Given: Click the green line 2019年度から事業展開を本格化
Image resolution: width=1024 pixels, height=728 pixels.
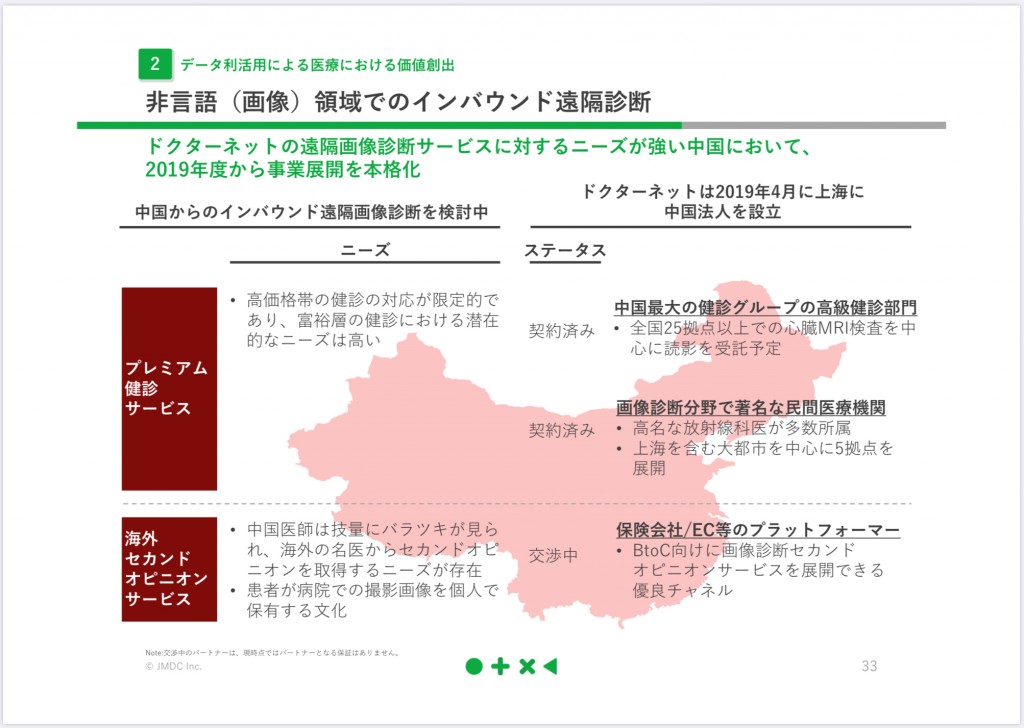Looking at the screenshot, I should click(x=283, y=169).
